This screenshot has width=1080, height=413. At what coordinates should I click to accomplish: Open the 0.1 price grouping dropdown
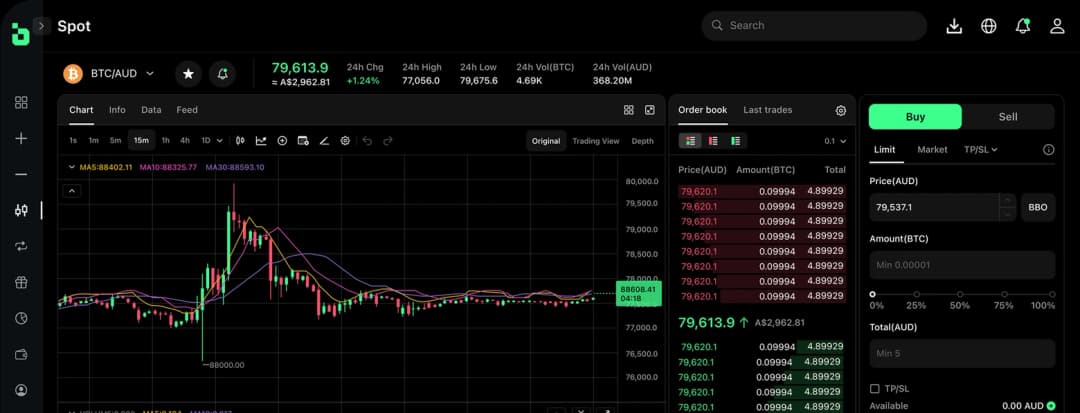tap(835, 141)
